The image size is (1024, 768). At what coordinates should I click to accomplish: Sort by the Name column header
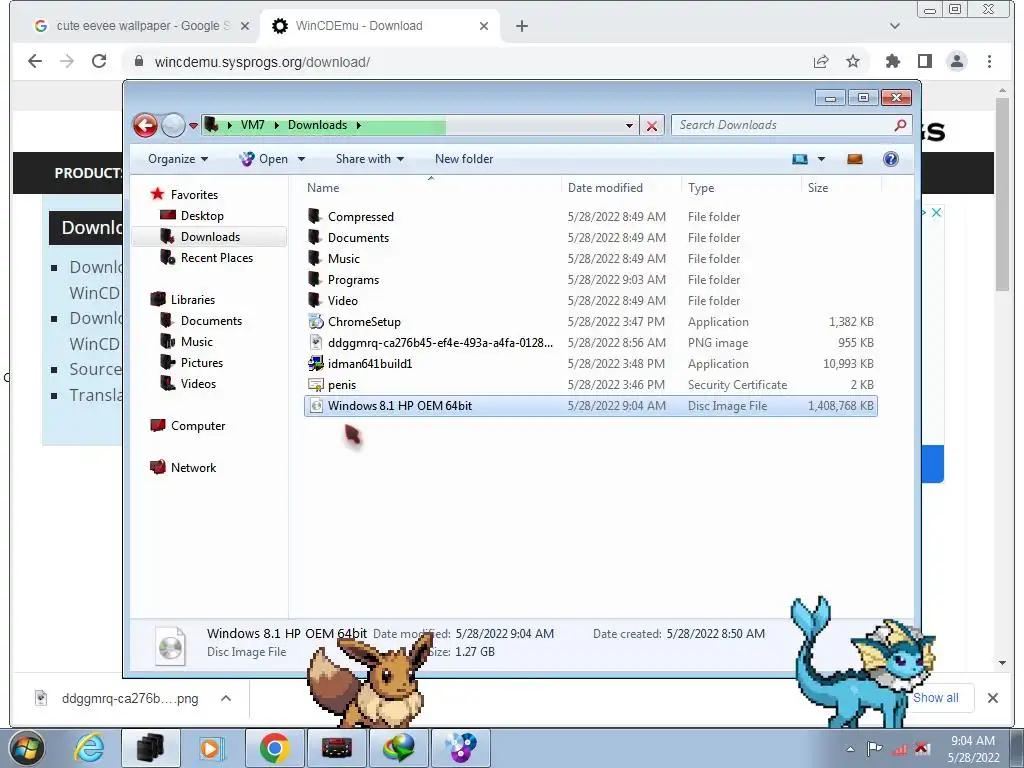point(431,187)
